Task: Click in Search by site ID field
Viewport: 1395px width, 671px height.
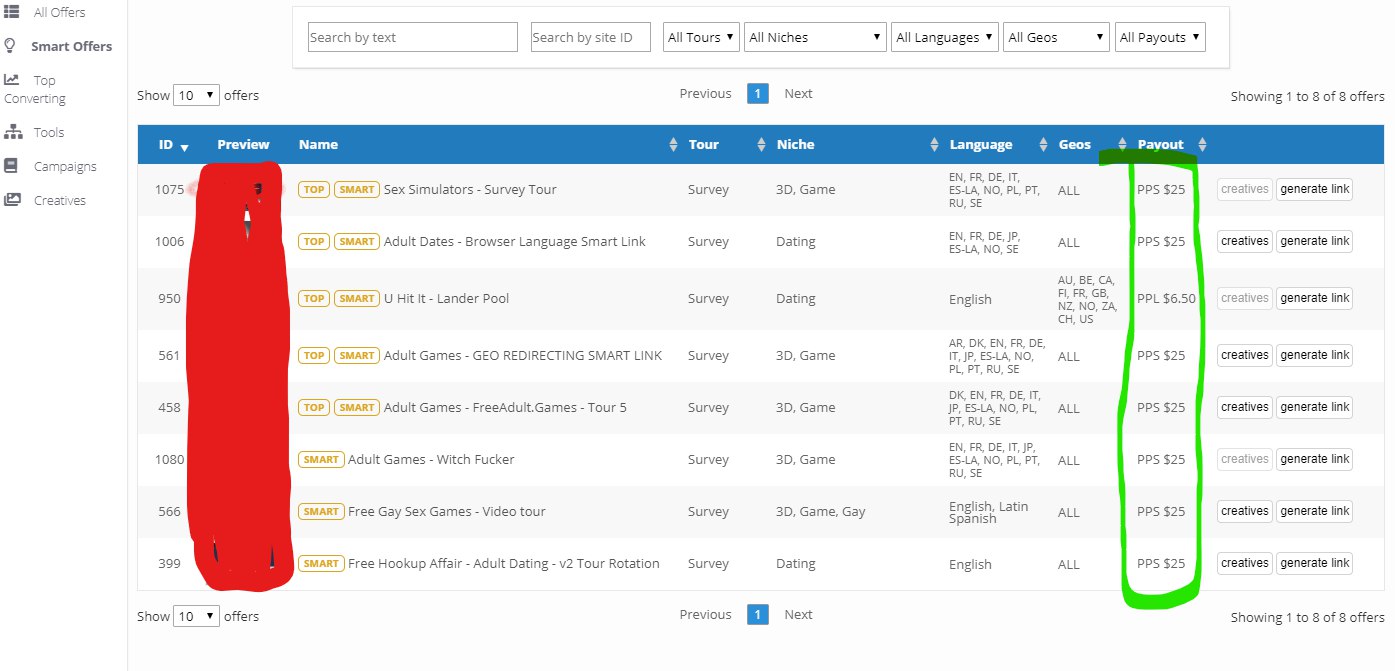Action: point(591,37)
